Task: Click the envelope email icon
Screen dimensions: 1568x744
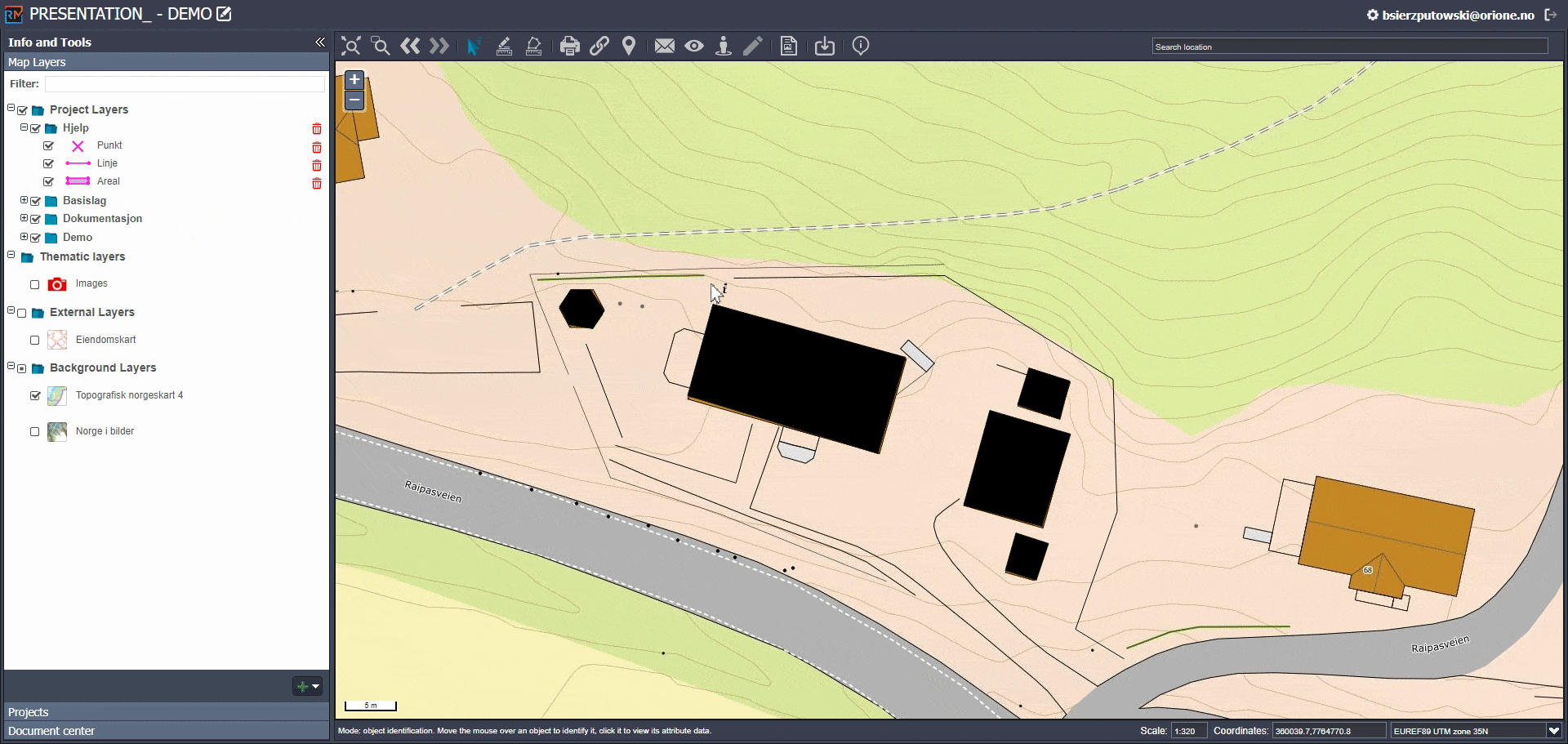Action: pos(665,46)
